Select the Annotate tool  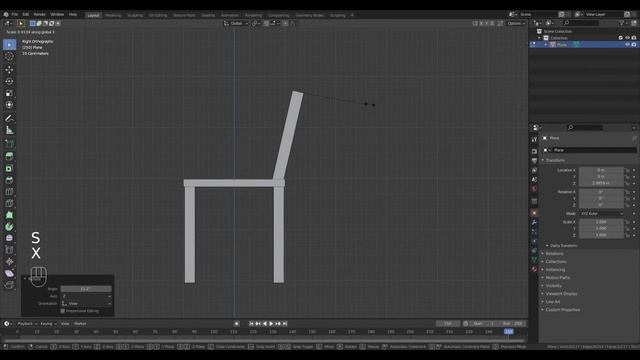(9, 118)
